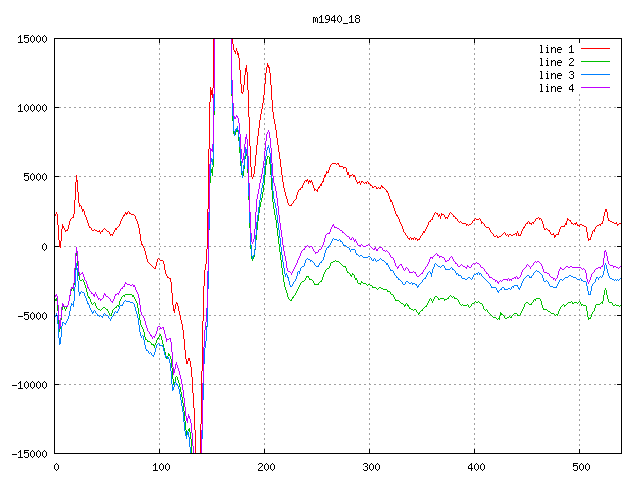Select the 'line 3' legend label
This screenshot has height=480, width=640.
coord(556,76)
